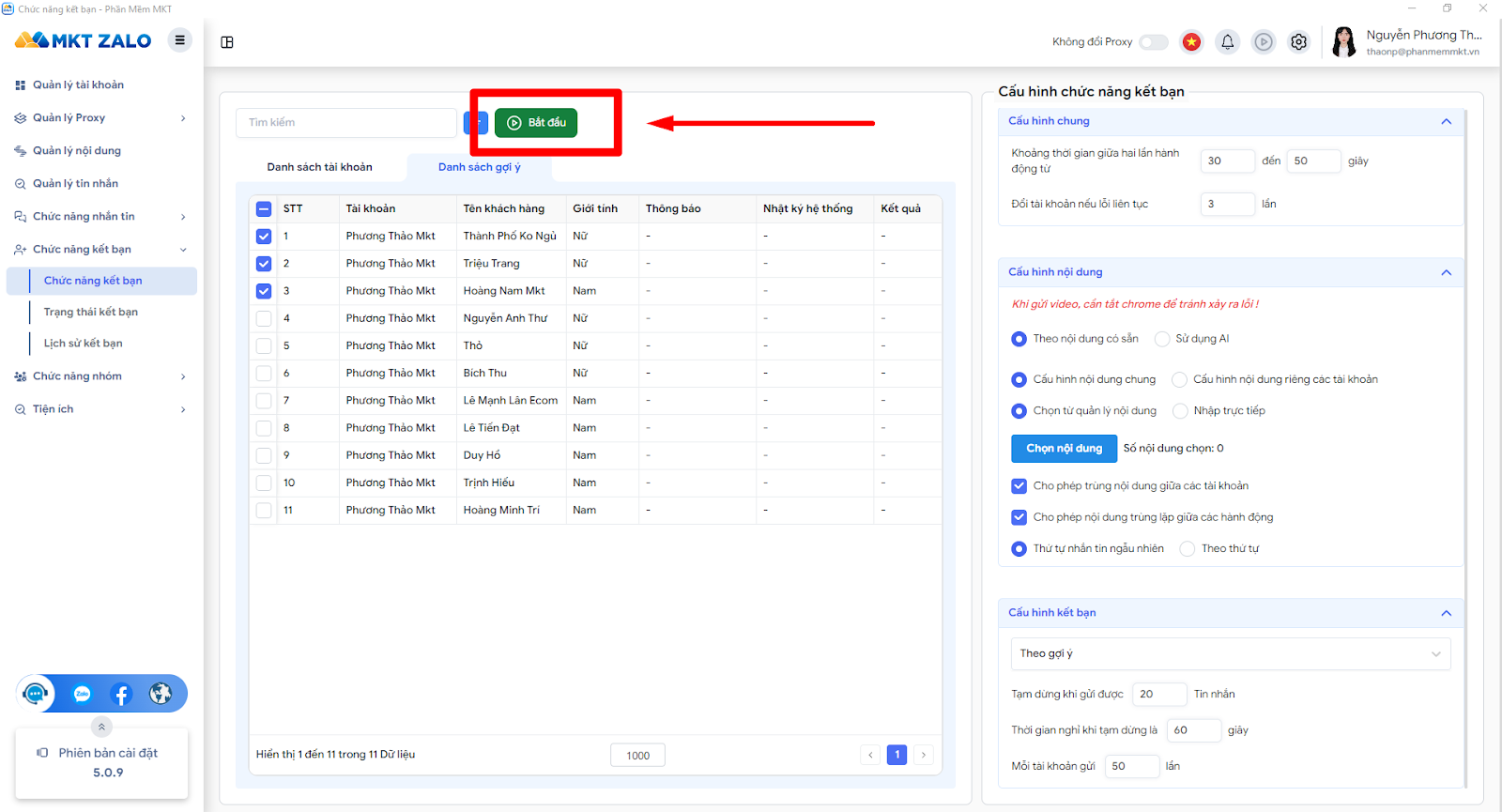Check the checkbox for row 11
Screen dimensions: 1502x812
pyautogui.click(x=264, y=511)
